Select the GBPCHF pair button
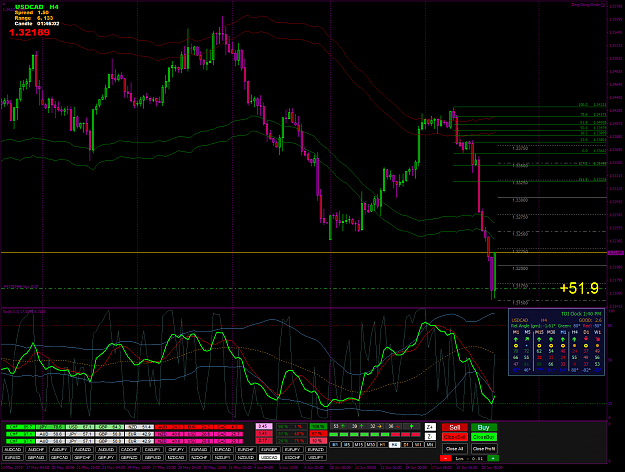 pyautogui.click(x=83, y=458)
